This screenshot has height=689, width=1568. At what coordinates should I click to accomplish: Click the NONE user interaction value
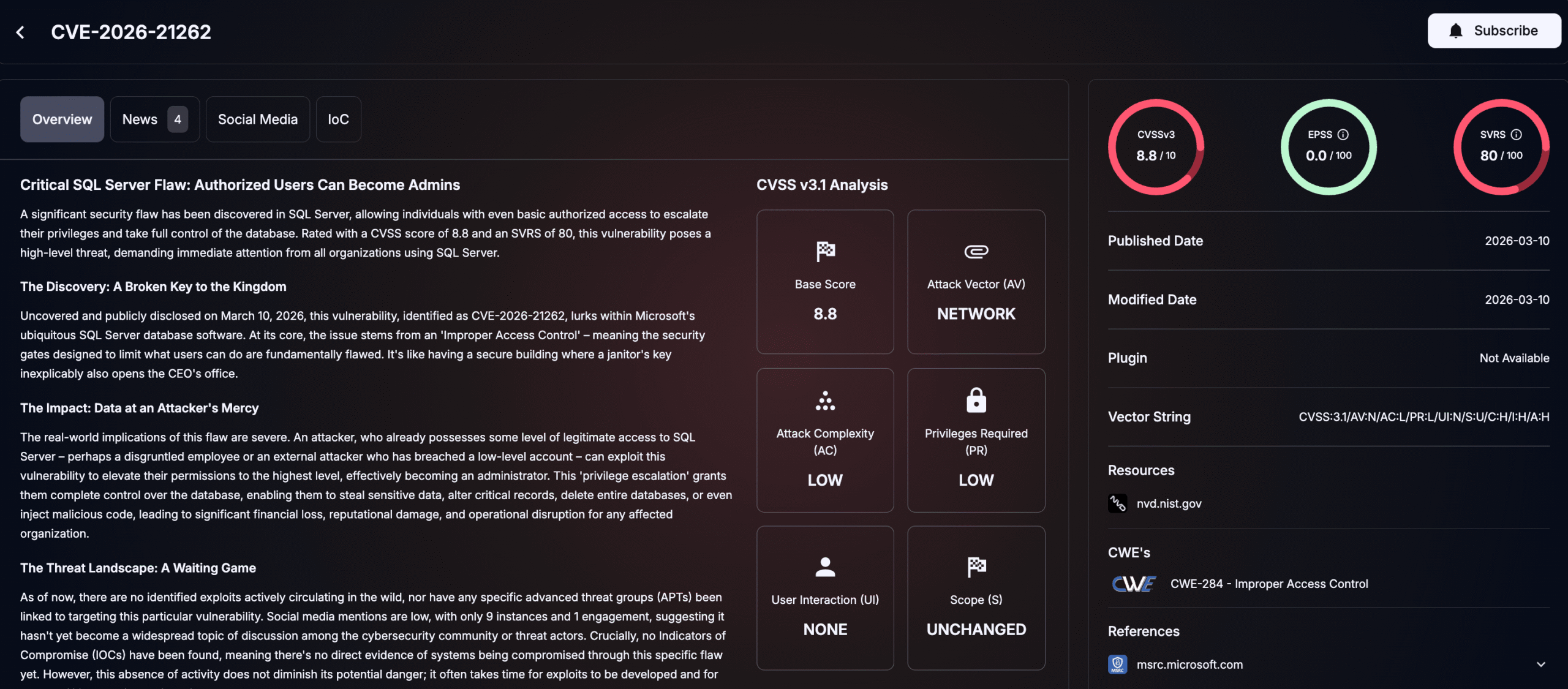825,630
